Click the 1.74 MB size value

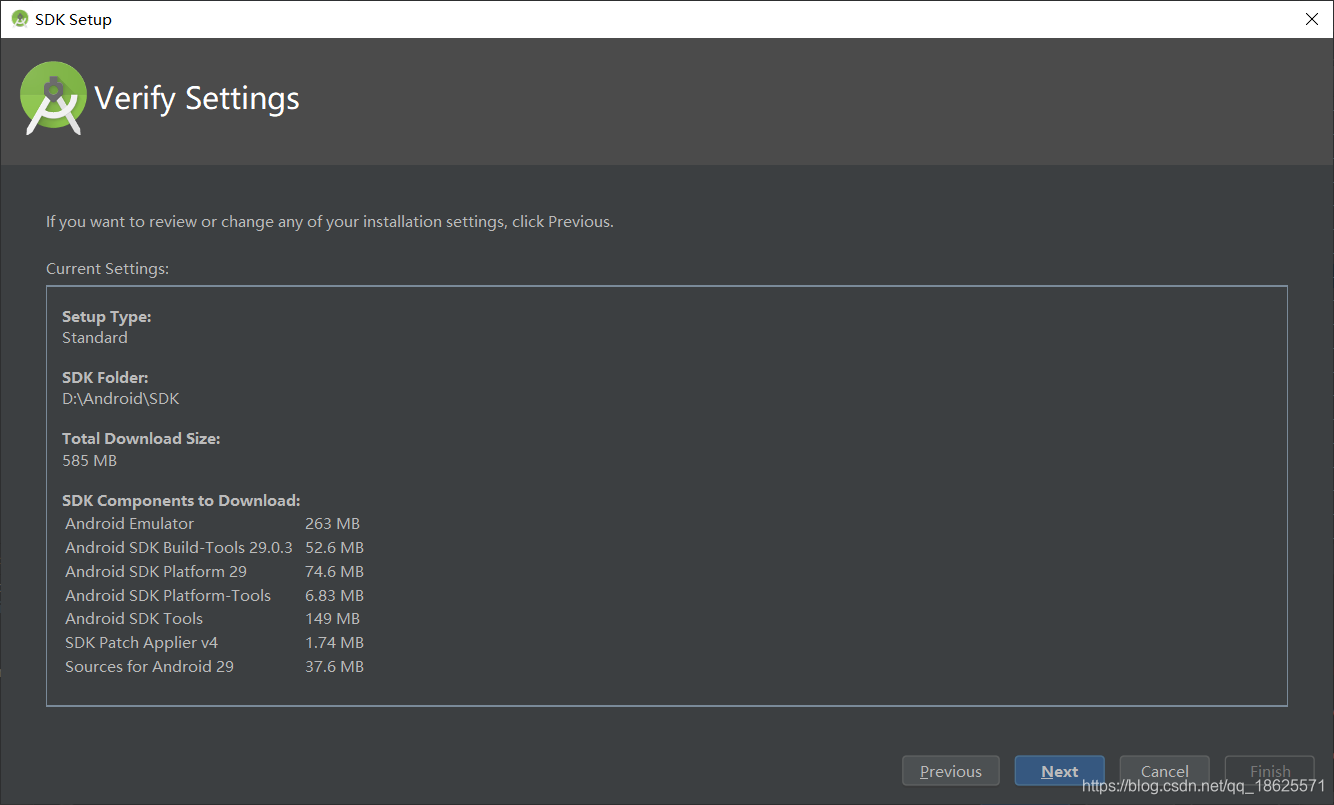click(x=334, y=643)
